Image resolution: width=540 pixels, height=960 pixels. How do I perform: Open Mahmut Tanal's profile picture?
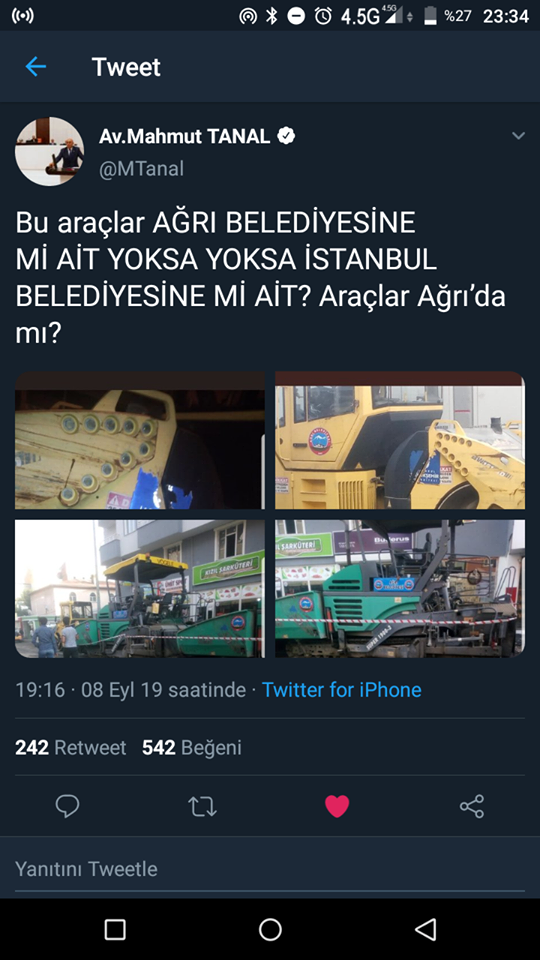[50, 151]
